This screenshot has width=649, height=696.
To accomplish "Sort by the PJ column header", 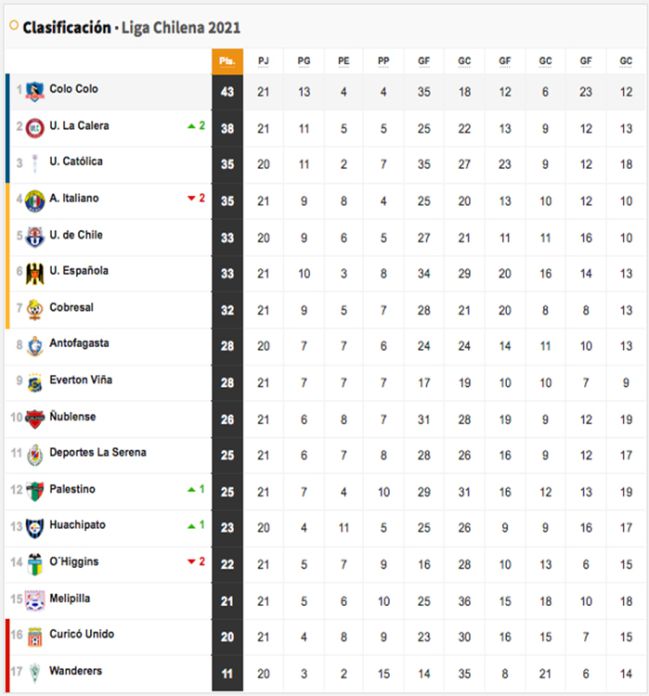I will (263, 61).
